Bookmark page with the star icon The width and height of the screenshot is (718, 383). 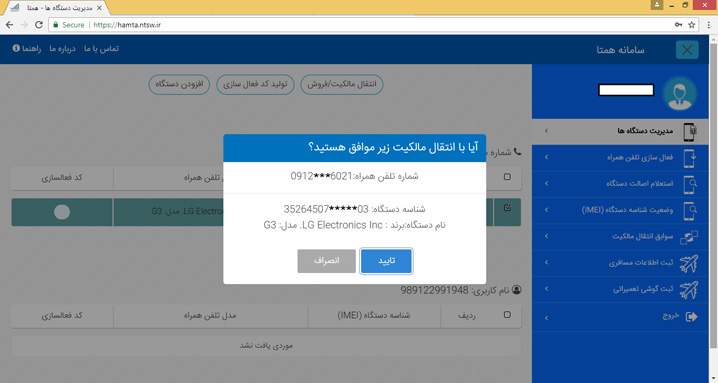click(691, 25)
